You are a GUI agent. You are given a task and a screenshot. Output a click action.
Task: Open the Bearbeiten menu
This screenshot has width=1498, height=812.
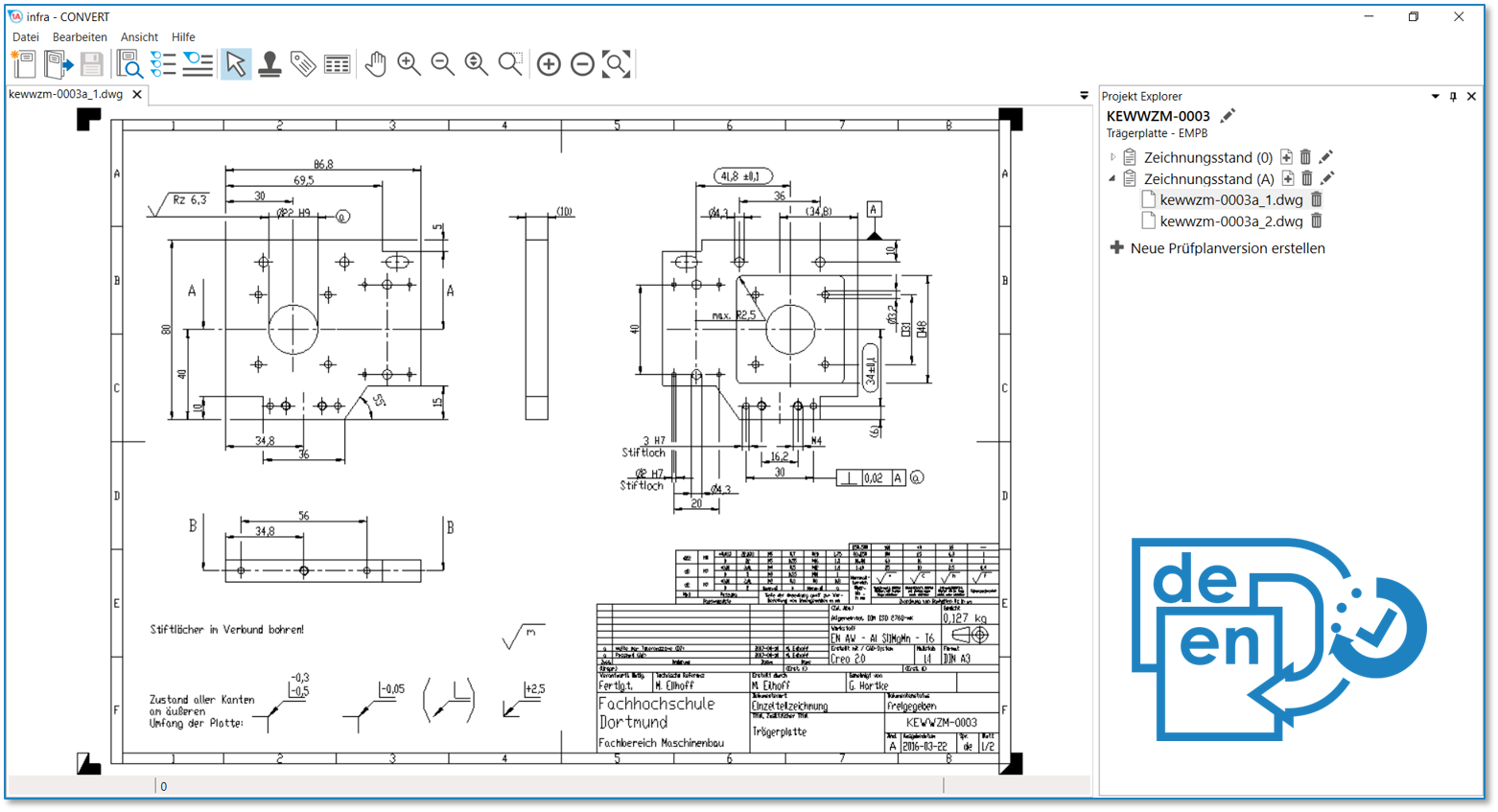[x=80, y=36]
